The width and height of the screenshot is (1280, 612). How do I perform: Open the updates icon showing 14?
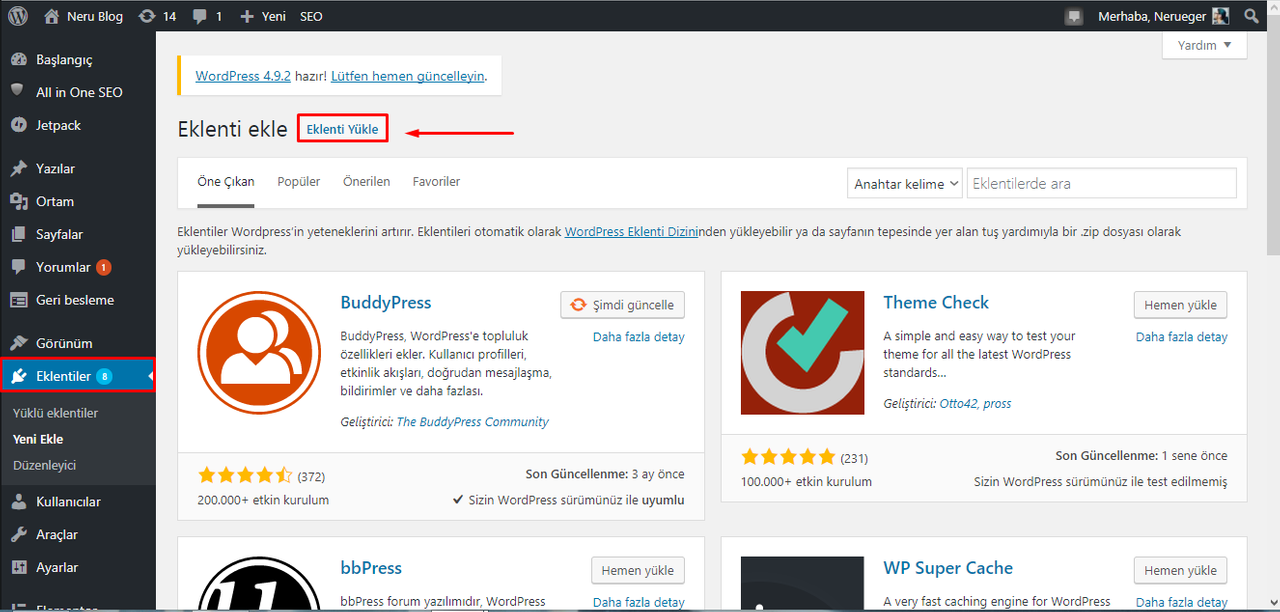point(147,16)
